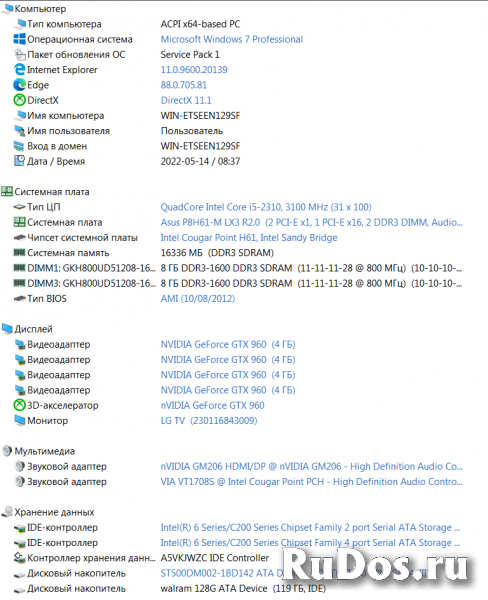Open the DirectX 11.1 link
The width and height of the screenshot is (488, 600).
coord(186,100)
